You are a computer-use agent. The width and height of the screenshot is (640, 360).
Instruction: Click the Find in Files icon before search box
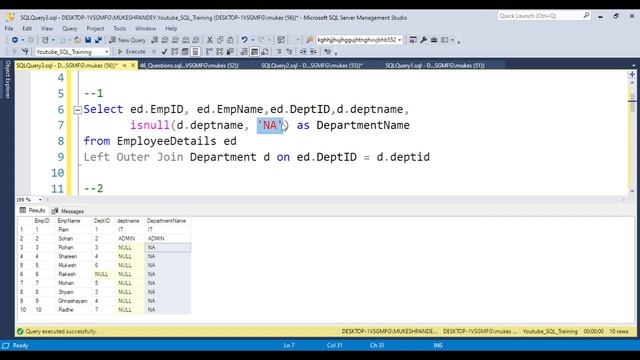[310, 40]
